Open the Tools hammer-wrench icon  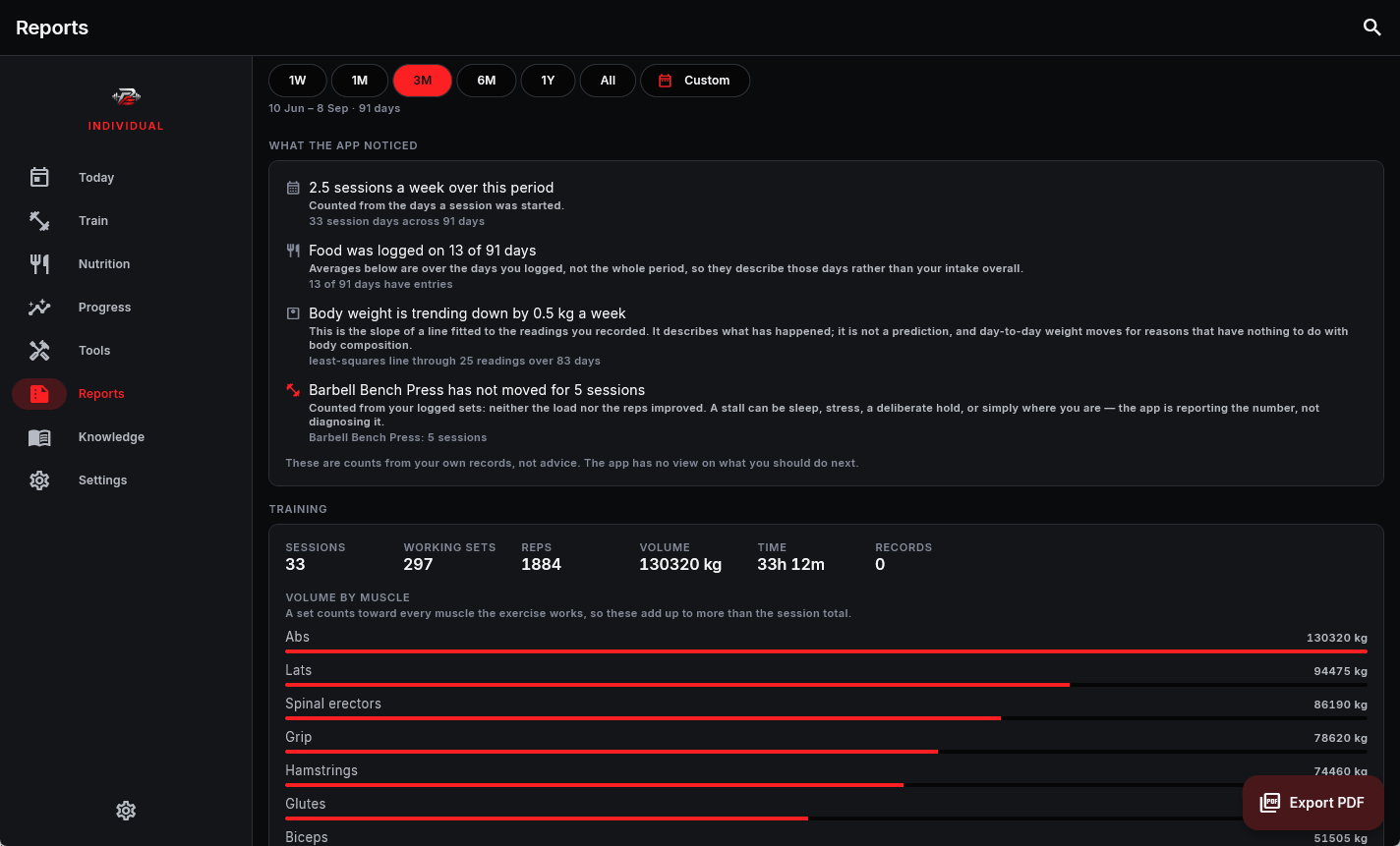pyautogui.click(x=39, y=350)
